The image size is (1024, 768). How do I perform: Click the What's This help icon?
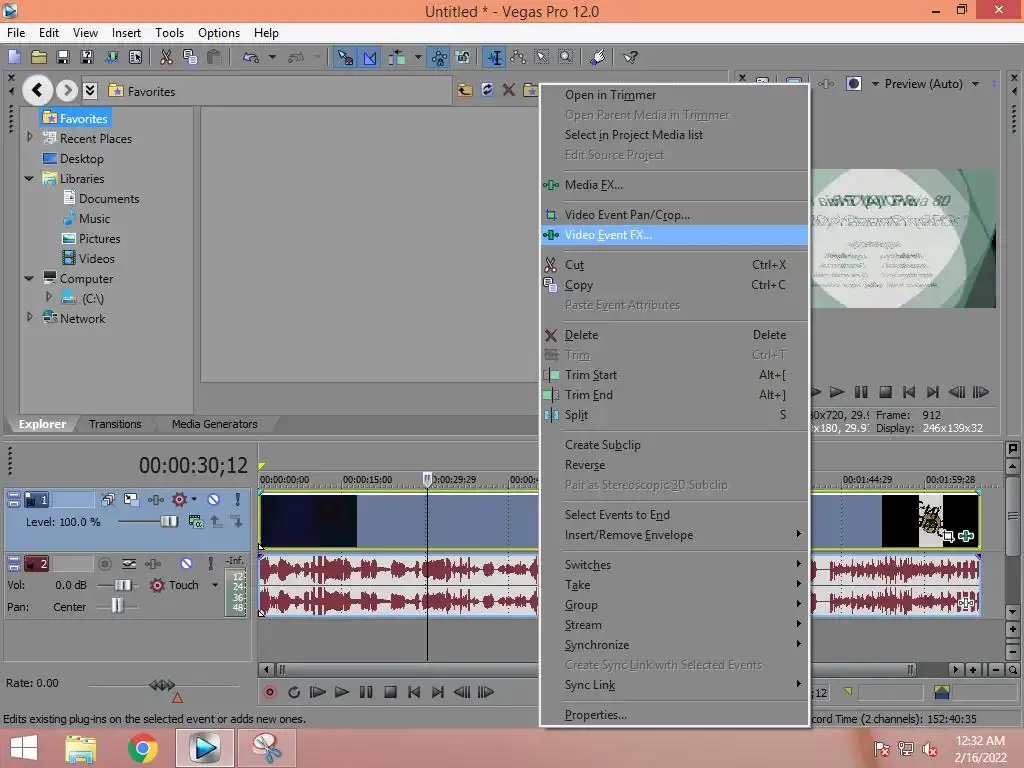click(x=630, y=57)
